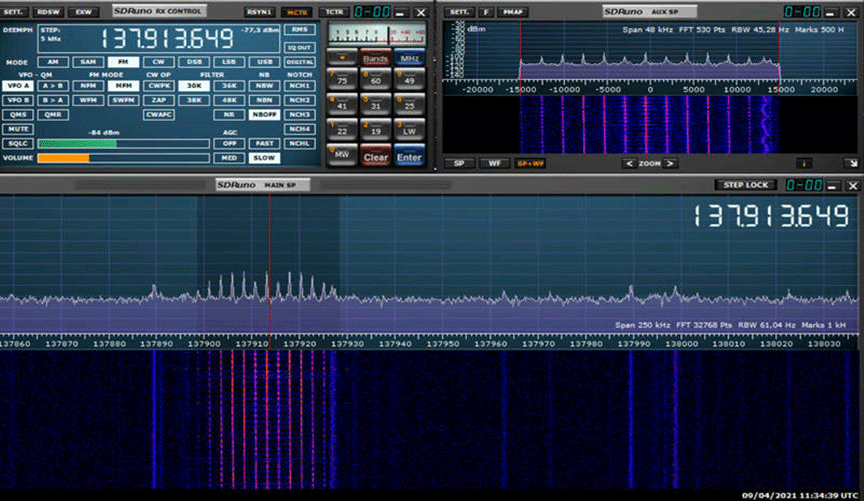Viewport: 864px width, 501px height.
Task: Select USB mode
Action: pos(264,62)
